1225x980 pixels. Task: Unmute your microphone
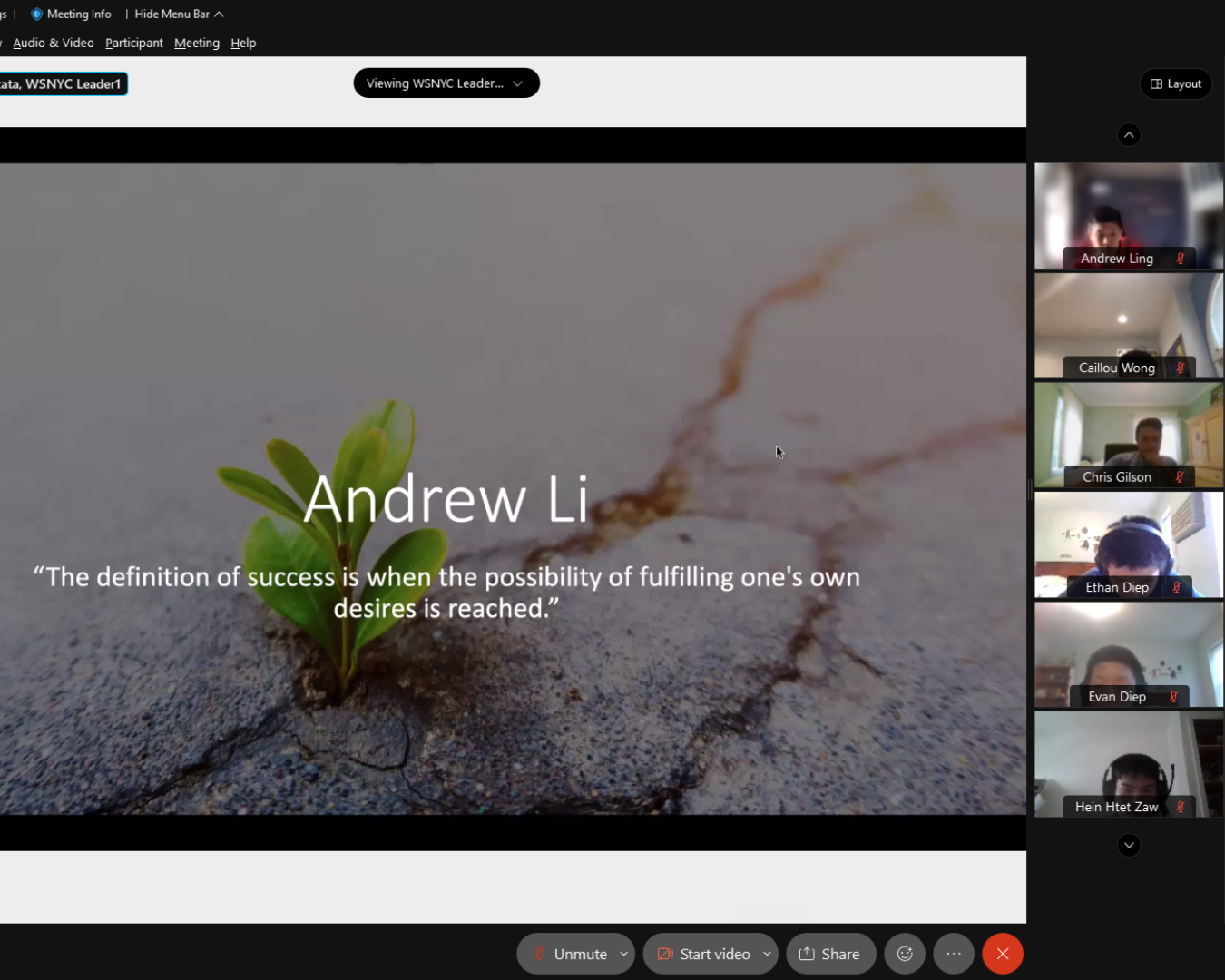pyautogui.click(x=568, y=954)
